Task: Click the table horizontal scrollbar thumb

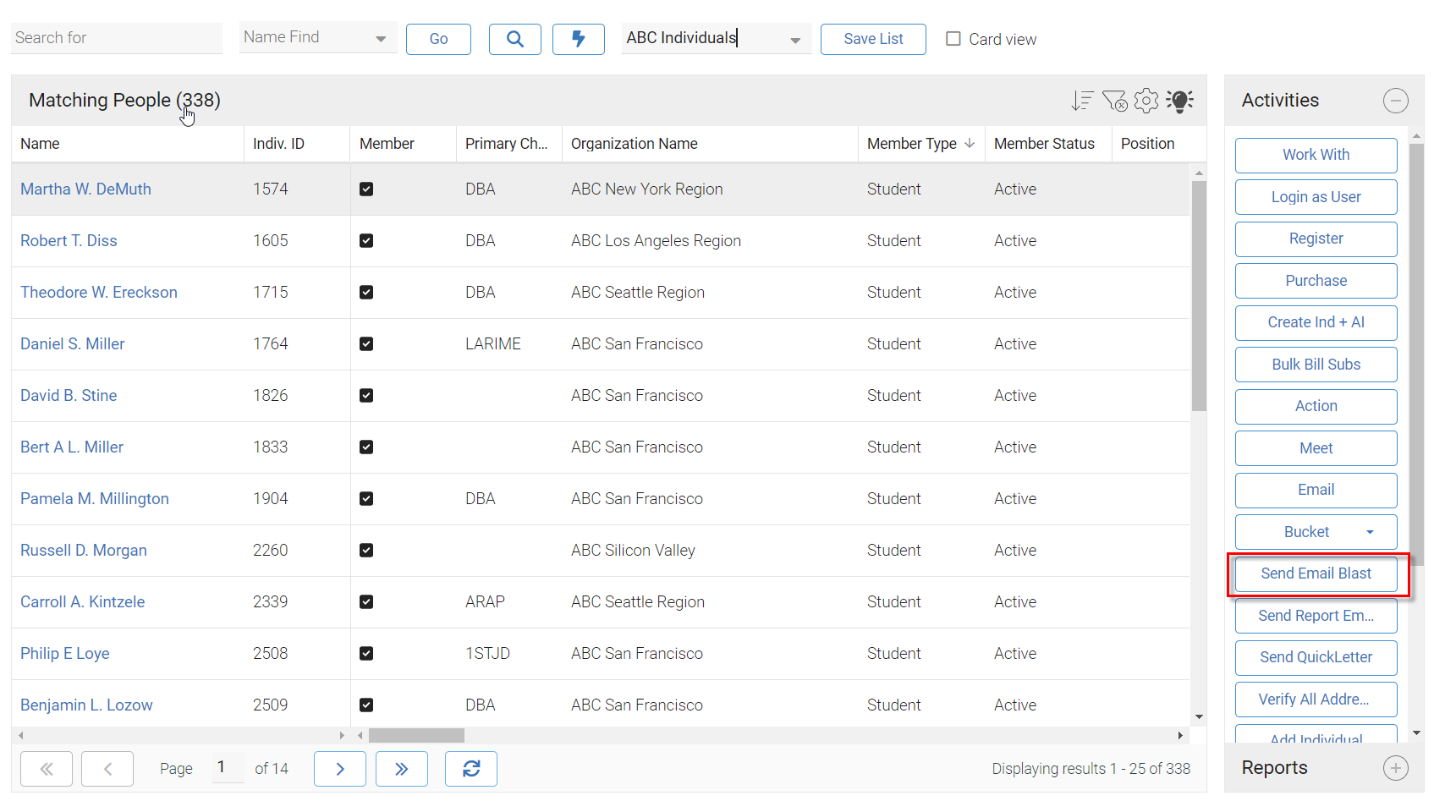Action: click(x=416, y=735)
